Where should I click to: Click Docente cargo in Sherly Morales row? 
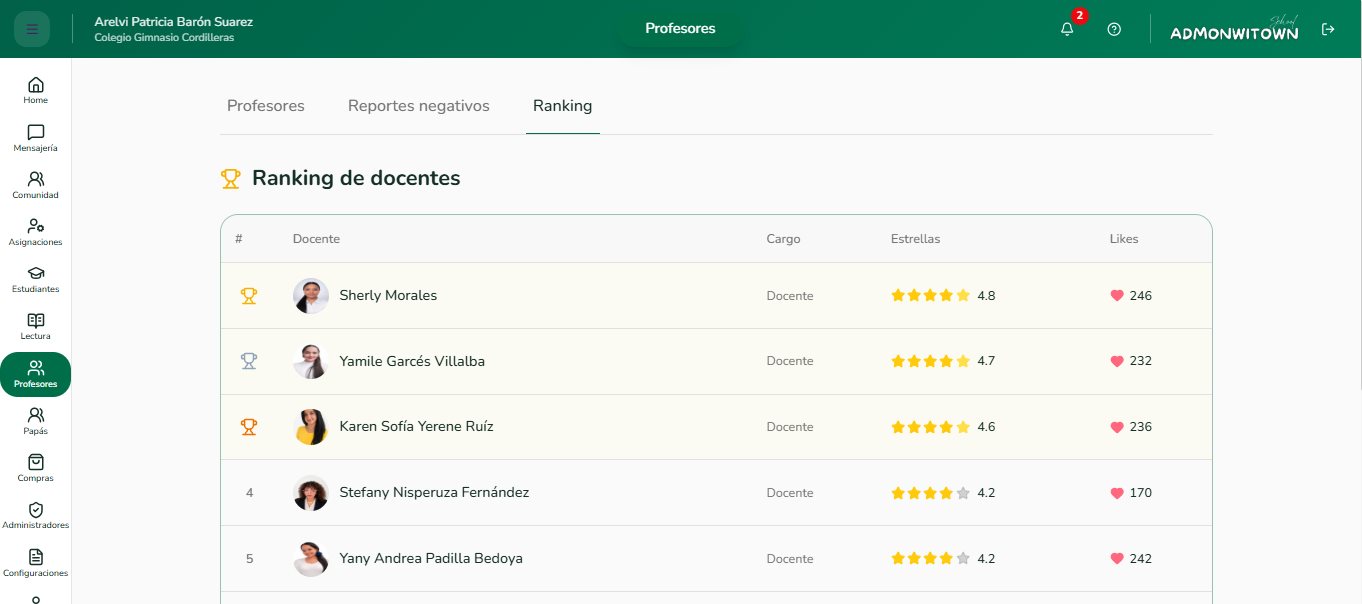[790, 296]
